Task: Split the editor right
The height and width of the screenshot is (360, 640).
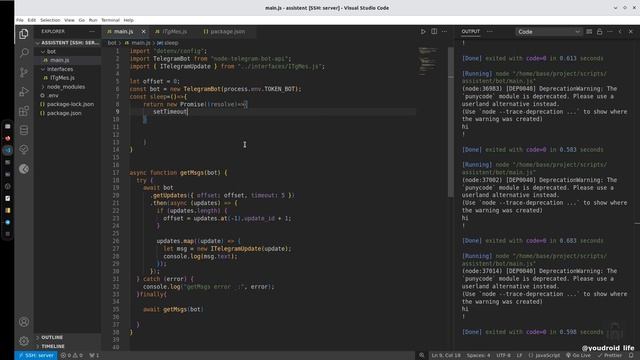Action: click(x=434, y=31)
